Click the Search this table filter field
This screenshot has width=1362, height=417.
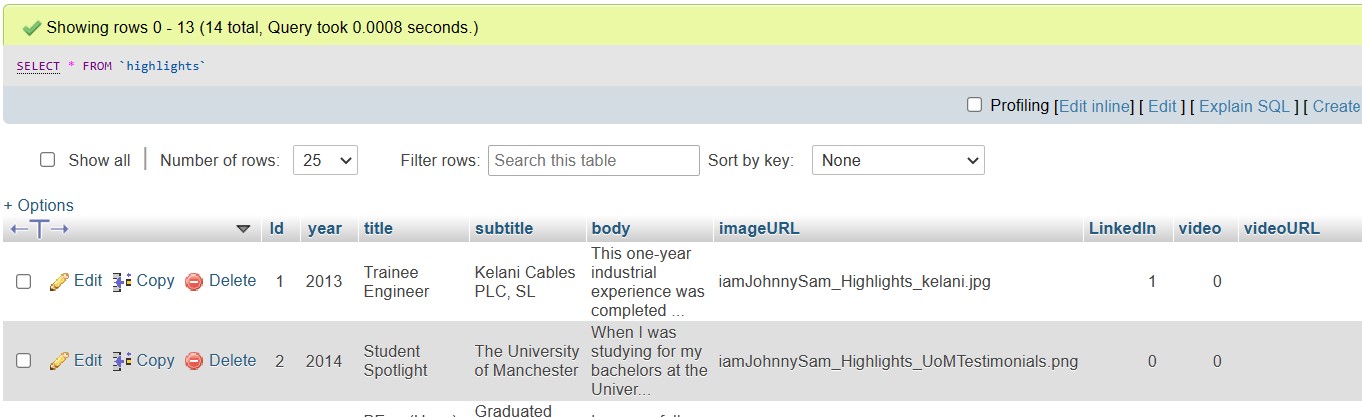coord(593,160)
